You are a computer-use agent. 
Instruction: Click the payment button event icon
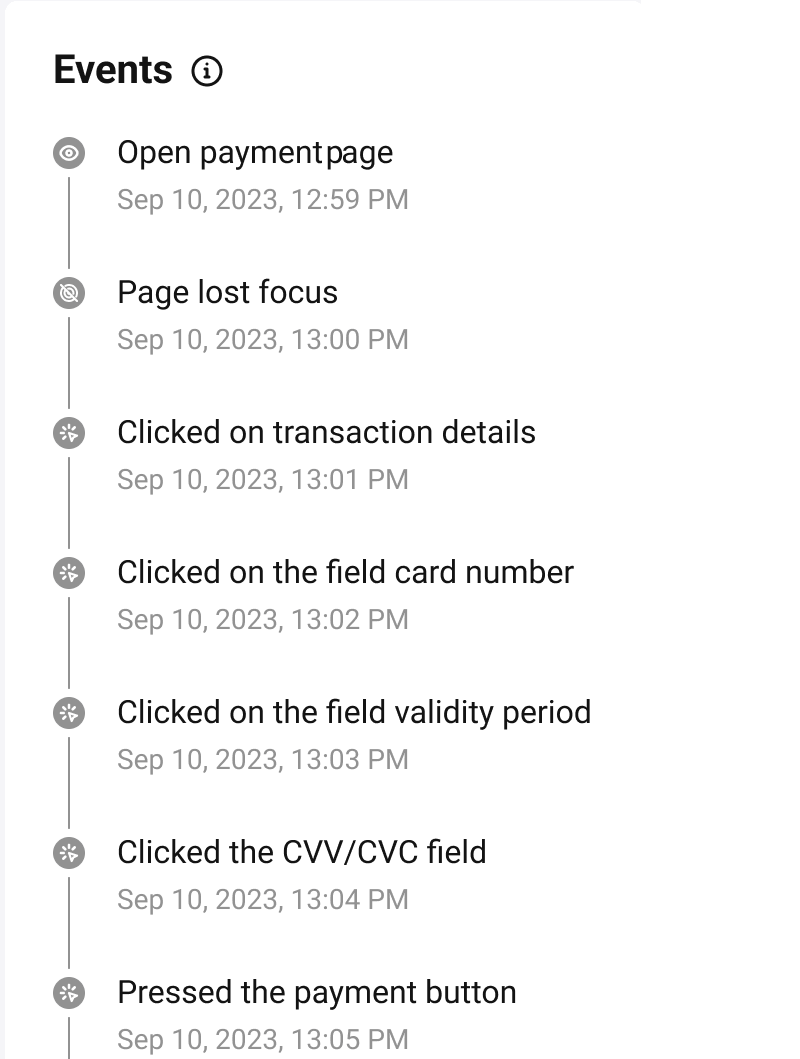69,993
